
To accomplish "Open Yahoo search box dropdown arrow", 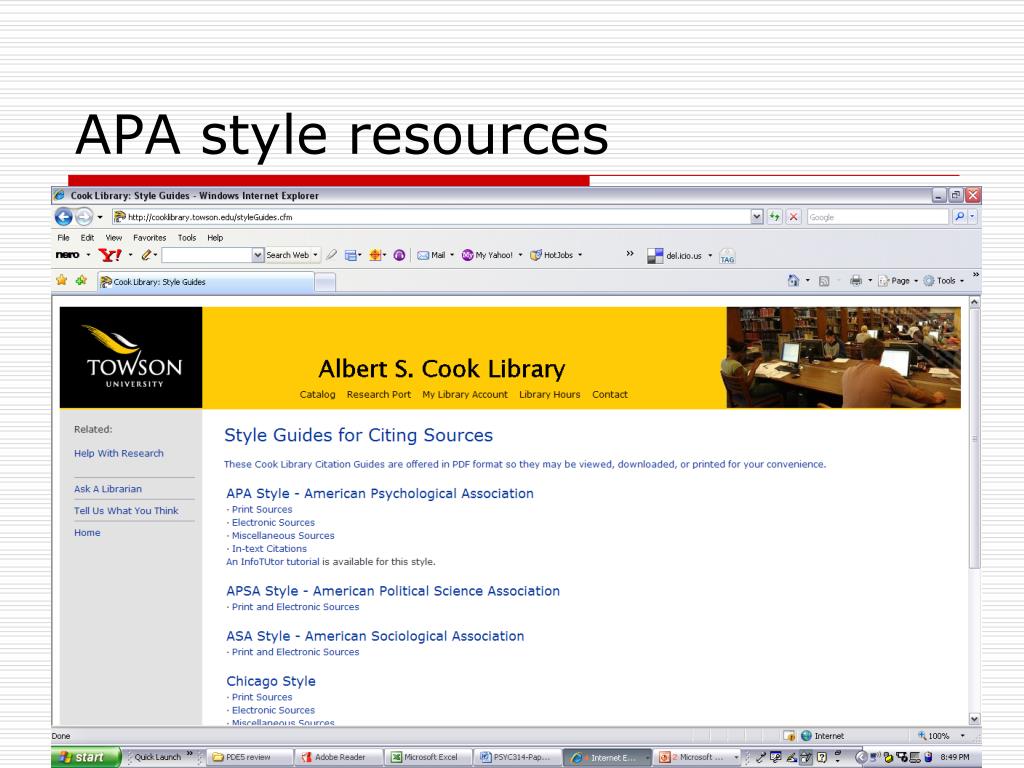I will (x=258, y=255).
